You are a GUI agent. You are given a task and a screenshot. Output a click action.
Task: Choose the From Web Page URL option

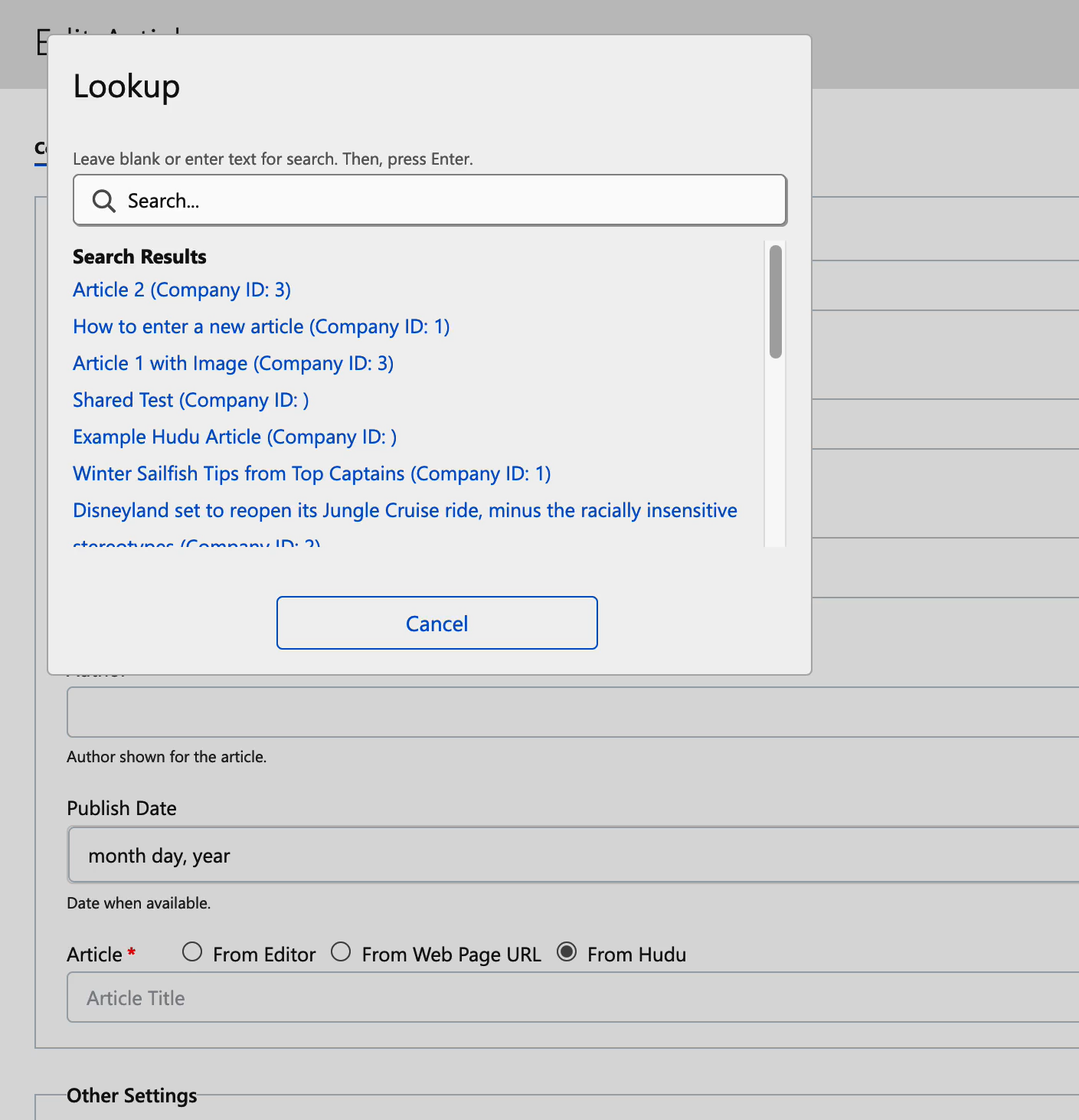pos(342,951)
